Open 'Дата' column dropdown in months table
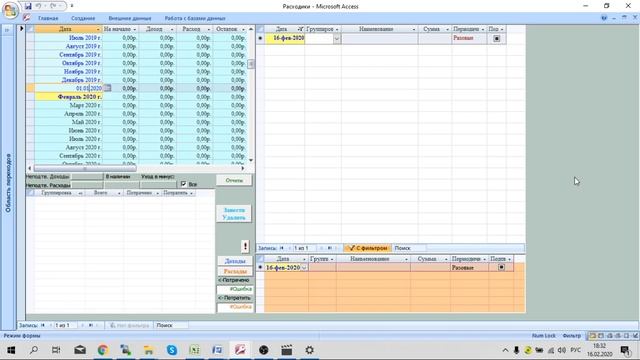 click(x=98, y=29)
